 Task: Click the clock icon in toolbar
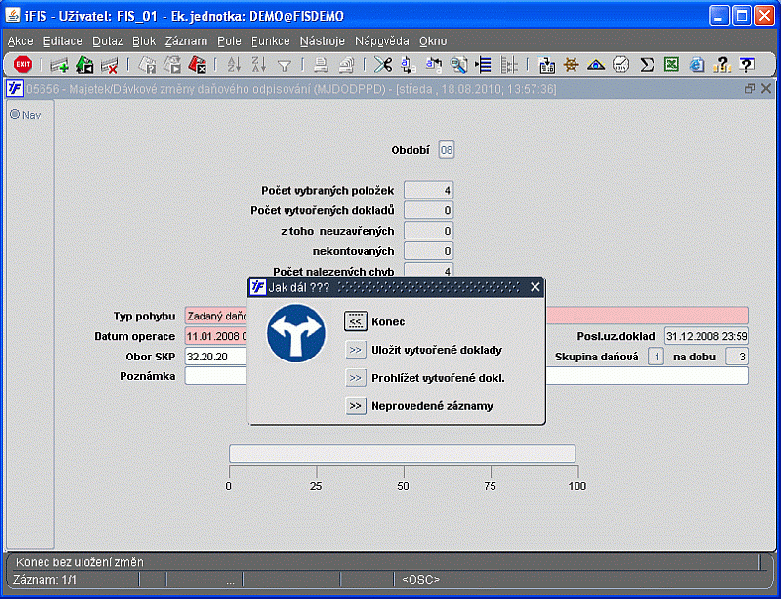pyautogui.click(x=621, y=65)
